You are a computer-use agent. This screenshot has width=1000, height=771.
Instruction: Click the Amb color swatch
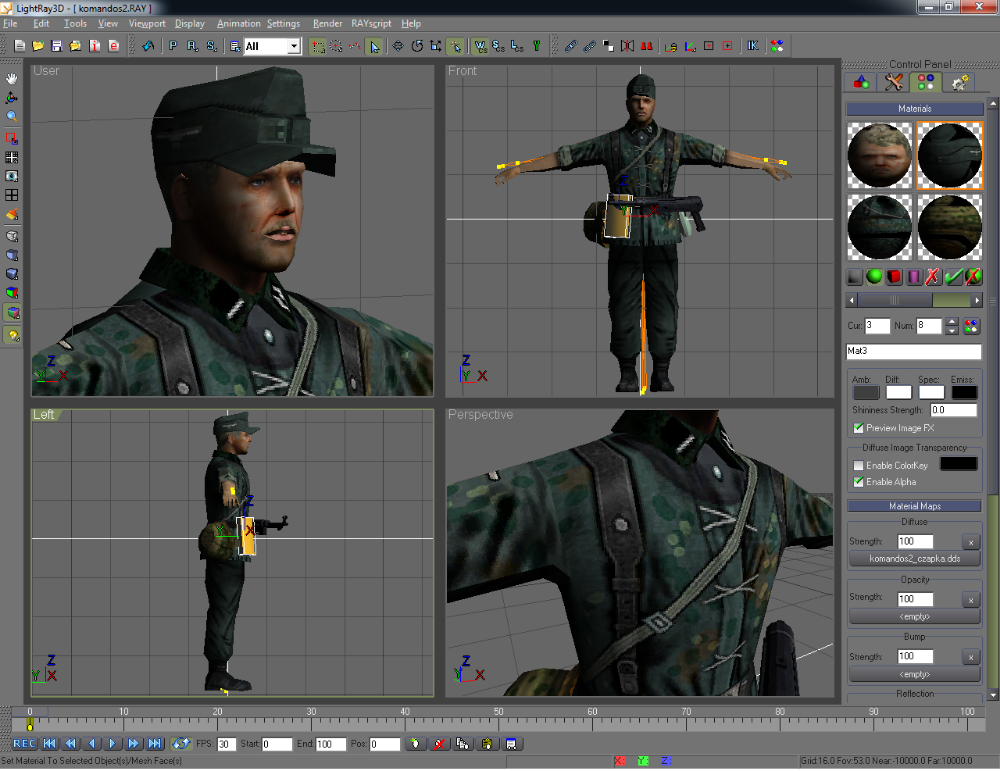point(866,392)
